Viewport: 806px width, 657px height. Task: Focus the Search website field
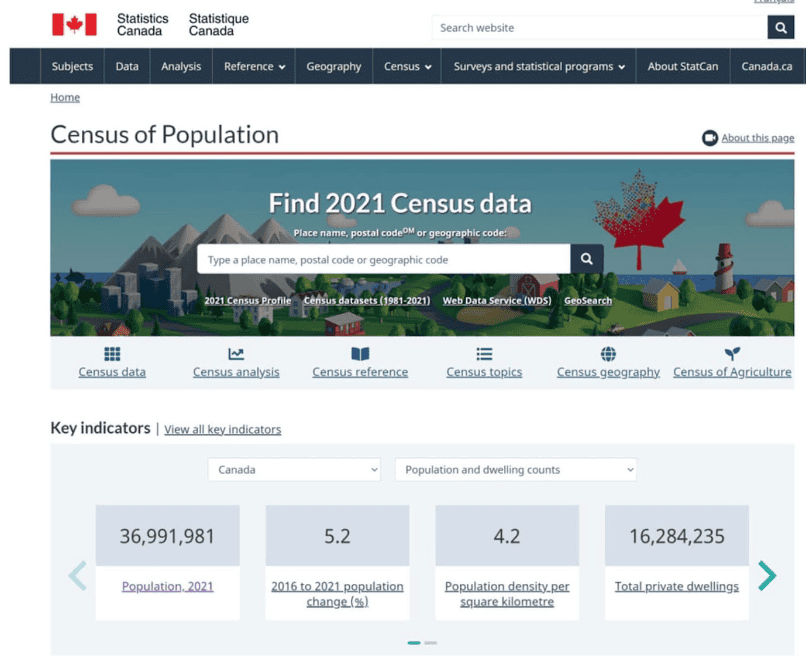(600, 28)
